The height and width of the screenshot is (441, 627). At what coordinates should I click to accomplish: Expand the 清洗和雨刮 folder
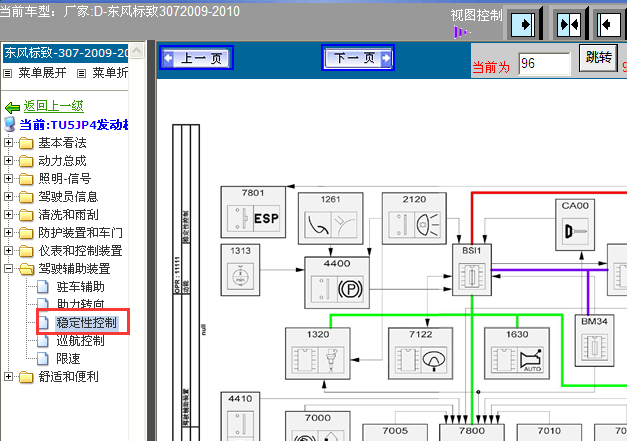[8, 214]
